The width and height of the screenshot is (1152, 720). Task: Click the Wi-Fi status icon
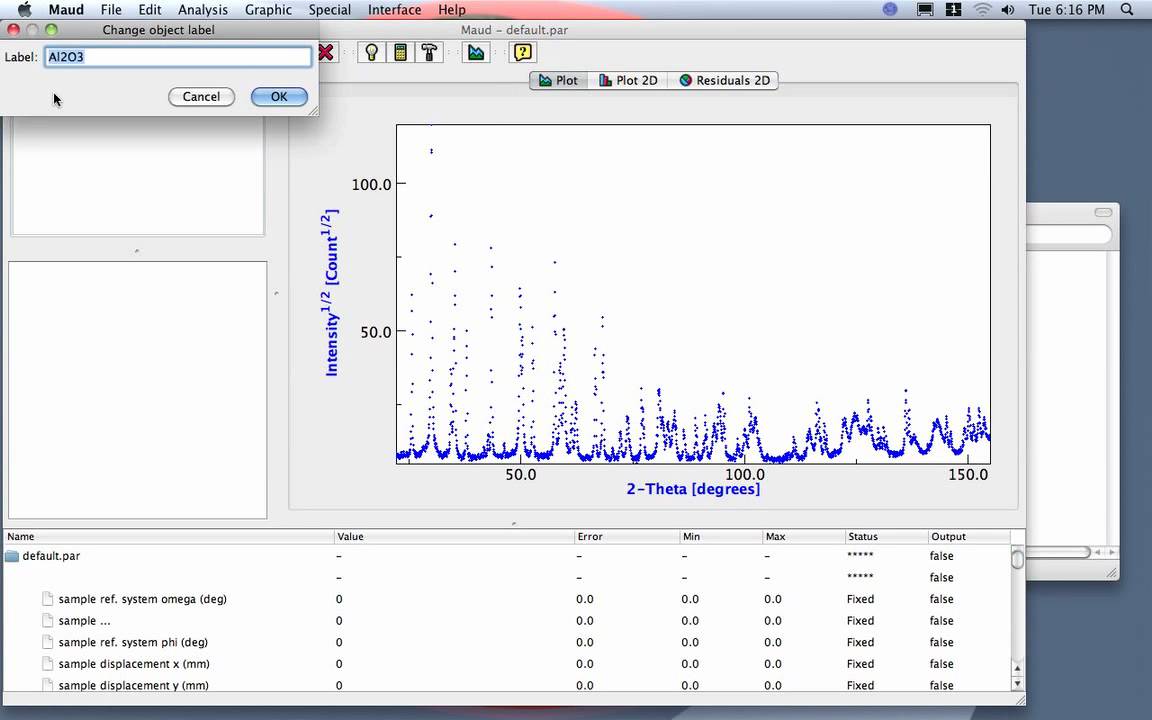[982, 10]
